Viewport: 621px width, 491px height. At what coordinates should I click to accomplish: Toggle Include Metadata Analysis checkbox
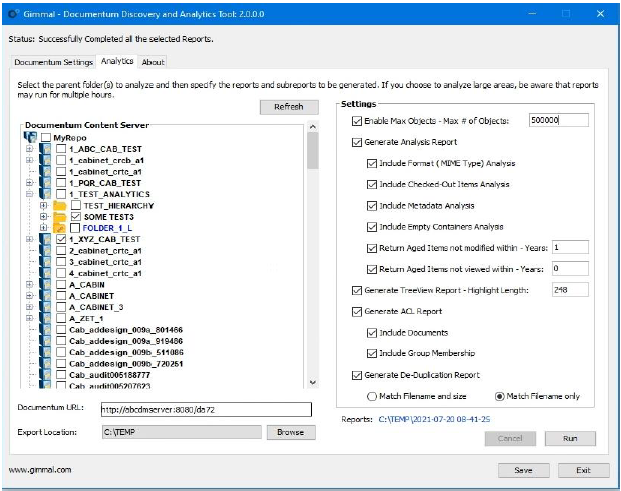click(373, 205)
